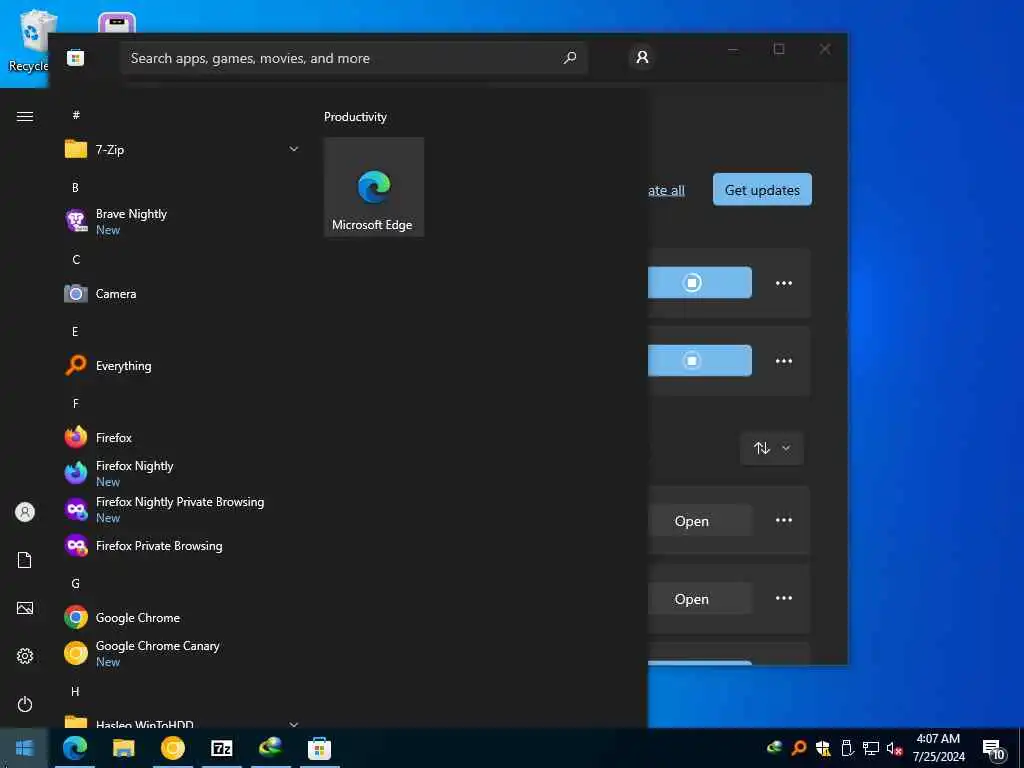The height and width of the screenshot is (768, 1024).
Task: Click the magnifier icon in Store search
Action: tap(570, 58)
